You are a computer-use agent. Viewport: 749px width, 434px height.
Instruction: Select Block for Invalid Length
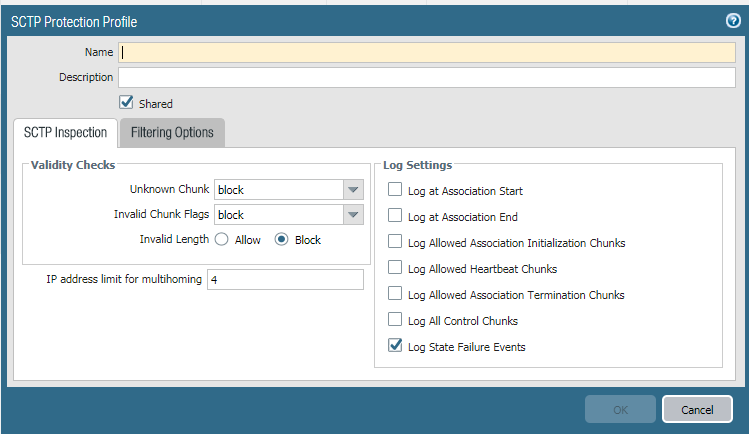click(282, 240)
